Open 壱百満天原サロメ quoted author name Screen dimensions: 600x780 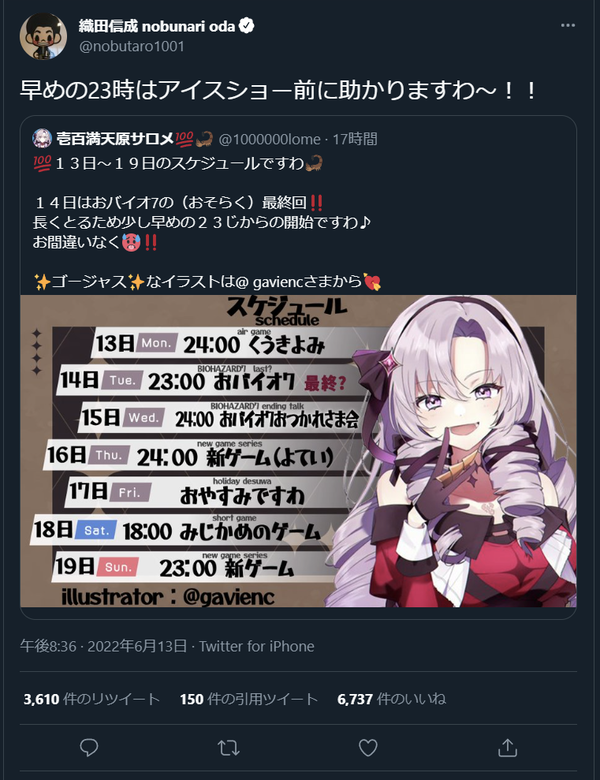coord(115,139)
